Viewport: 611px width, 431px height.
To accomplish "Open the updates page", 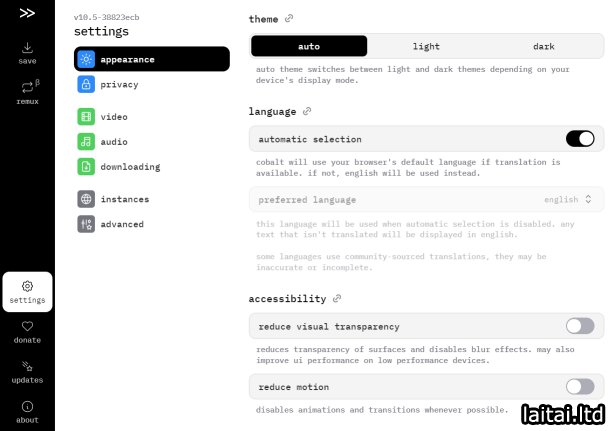I will 27,371.
